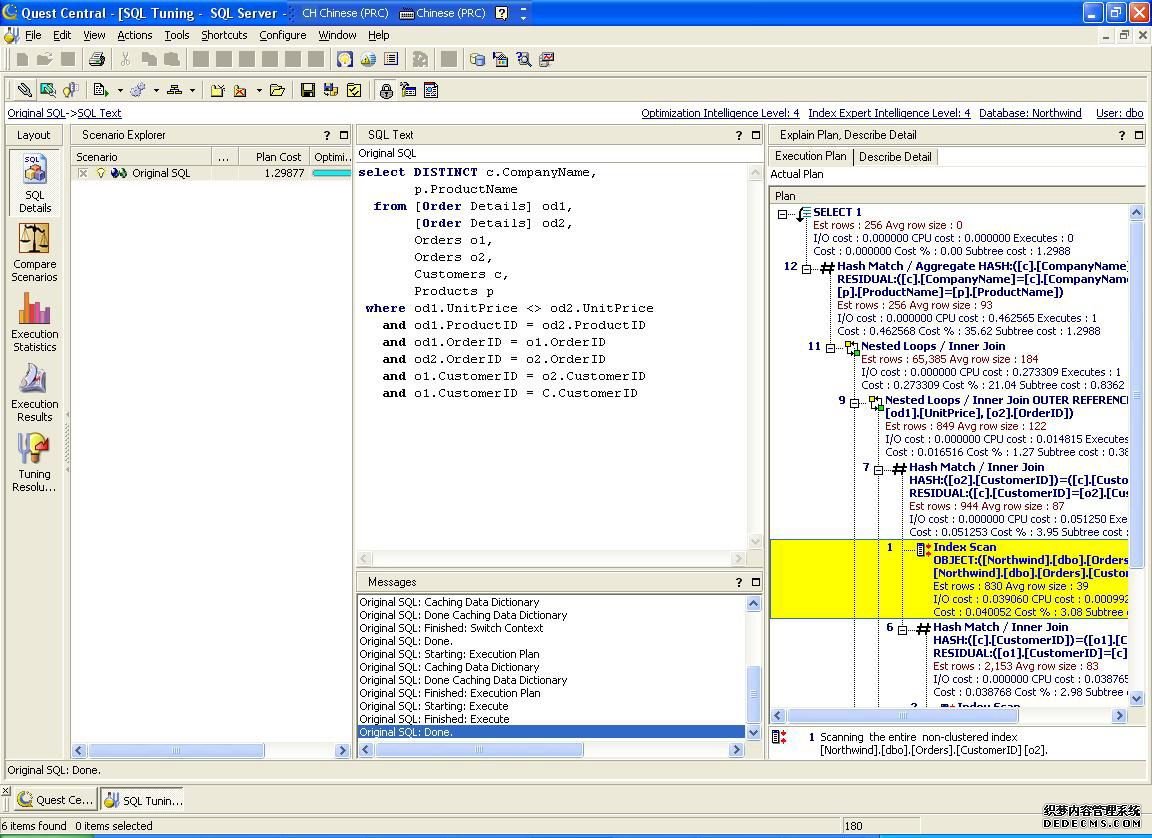The width and height of the screenshot is (1152, 838).
Task: Maximize the Messages panel
Action: pos(756,582)
